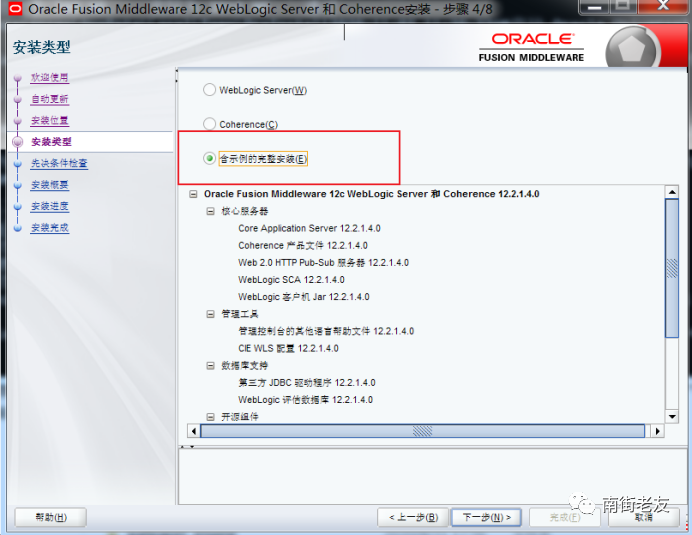Click the tree's vertical scrollbar up arrow
The image size is (692, 535).
tap(672, 192)
